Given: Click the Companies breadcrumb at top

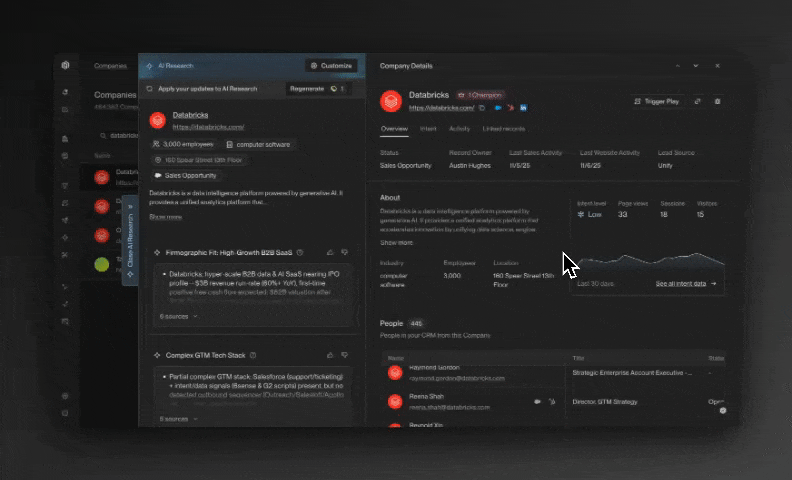Looking at the screenshot, I should (110, 66).
